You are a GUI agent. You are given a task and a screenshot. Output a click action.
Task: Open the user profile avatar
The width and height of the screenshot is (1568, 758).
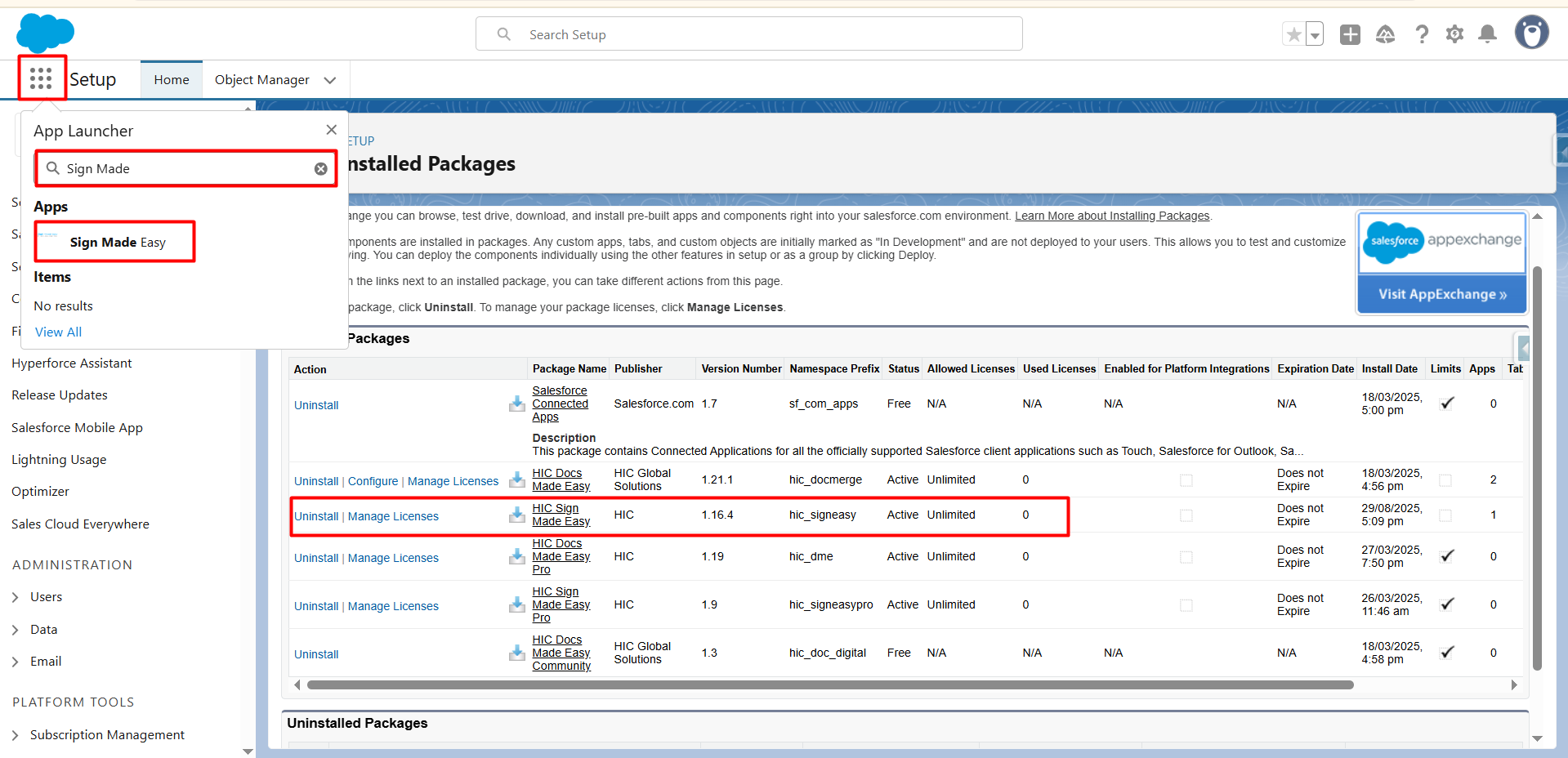(x=1531, y=33)
